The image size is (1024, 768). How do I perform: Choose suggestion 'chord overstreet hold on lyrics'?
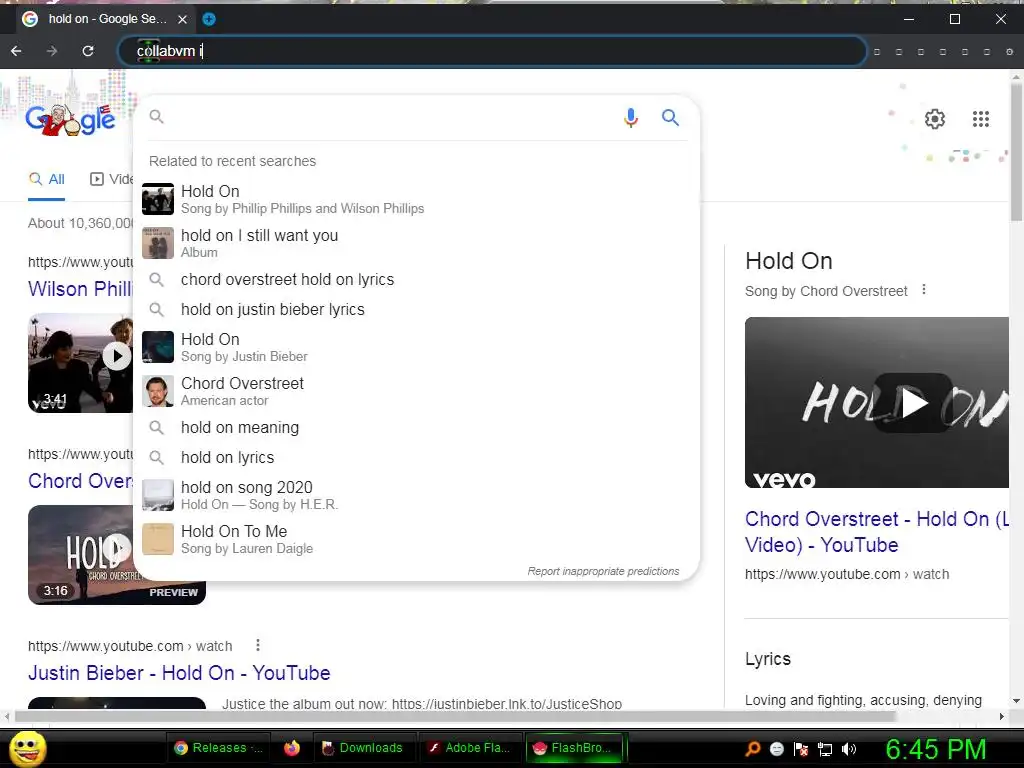point(417,280)
